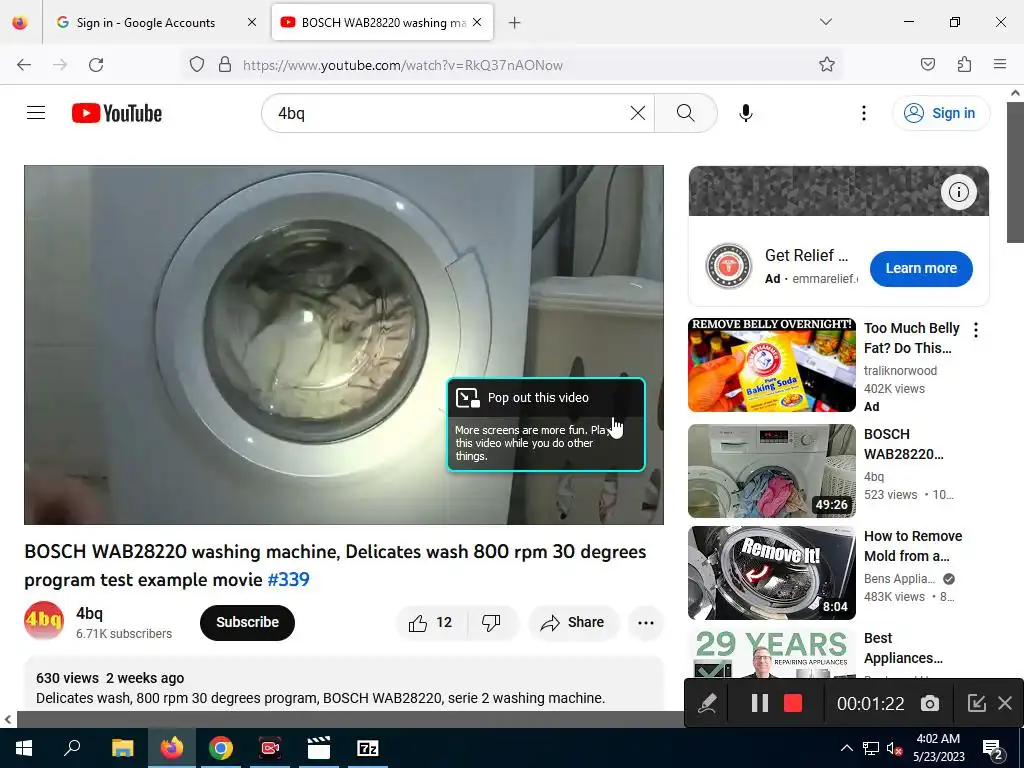Open the screen recorder app on taskbar
This screenshot has height=768, width=1024.
(x=270, y=748)
